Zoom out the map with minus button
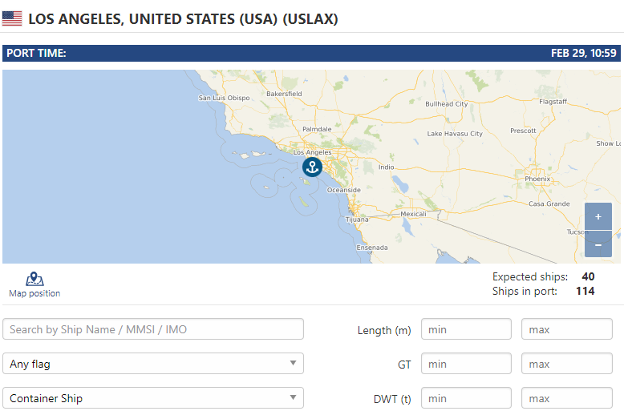The image size is (624, 412). tap(598, 244)
